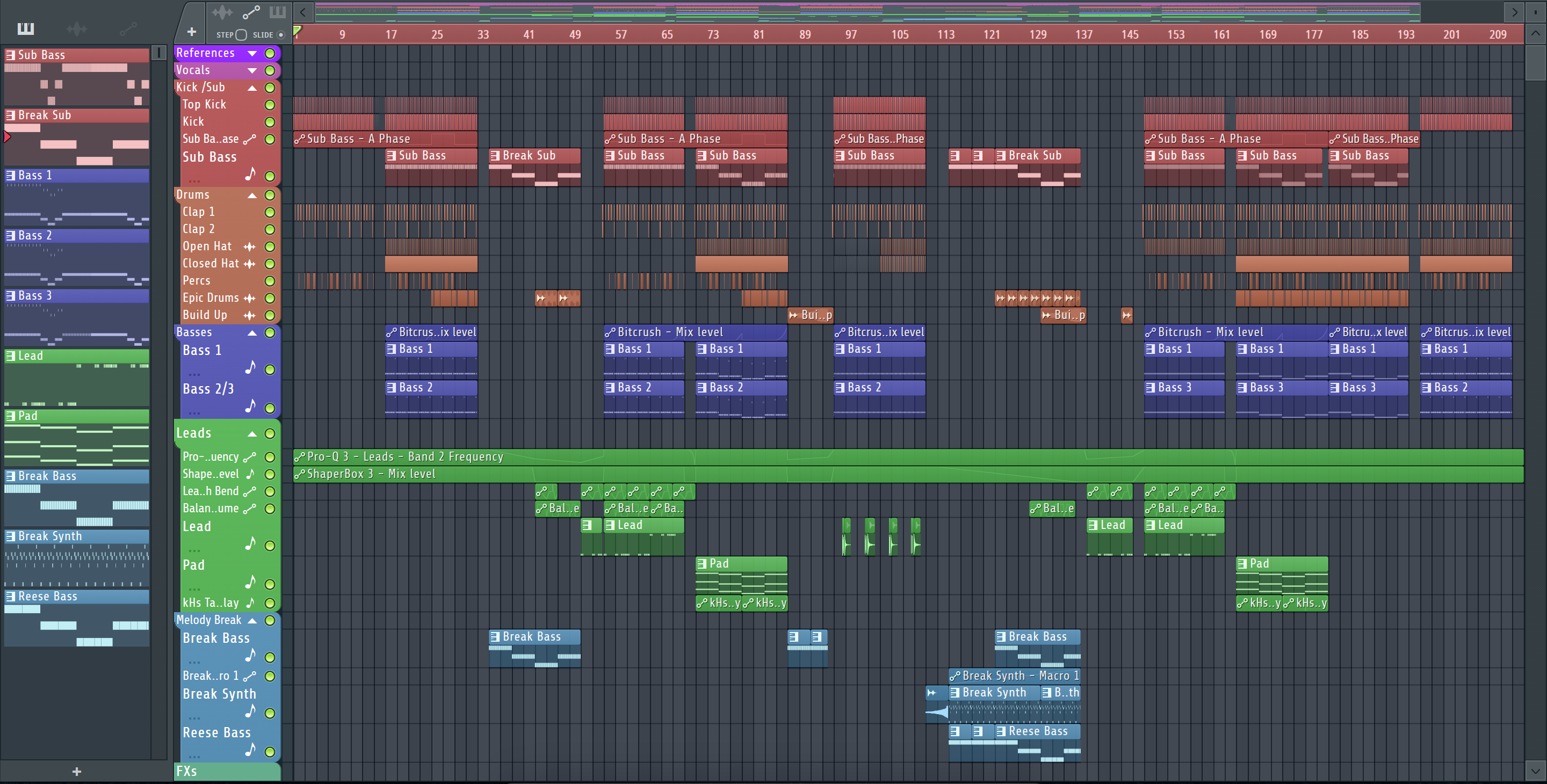Image resolution: width=1547 pixels, height=784 pixels.
Task: Click the waveform icon on Build Up track
Action: point(250,315)
